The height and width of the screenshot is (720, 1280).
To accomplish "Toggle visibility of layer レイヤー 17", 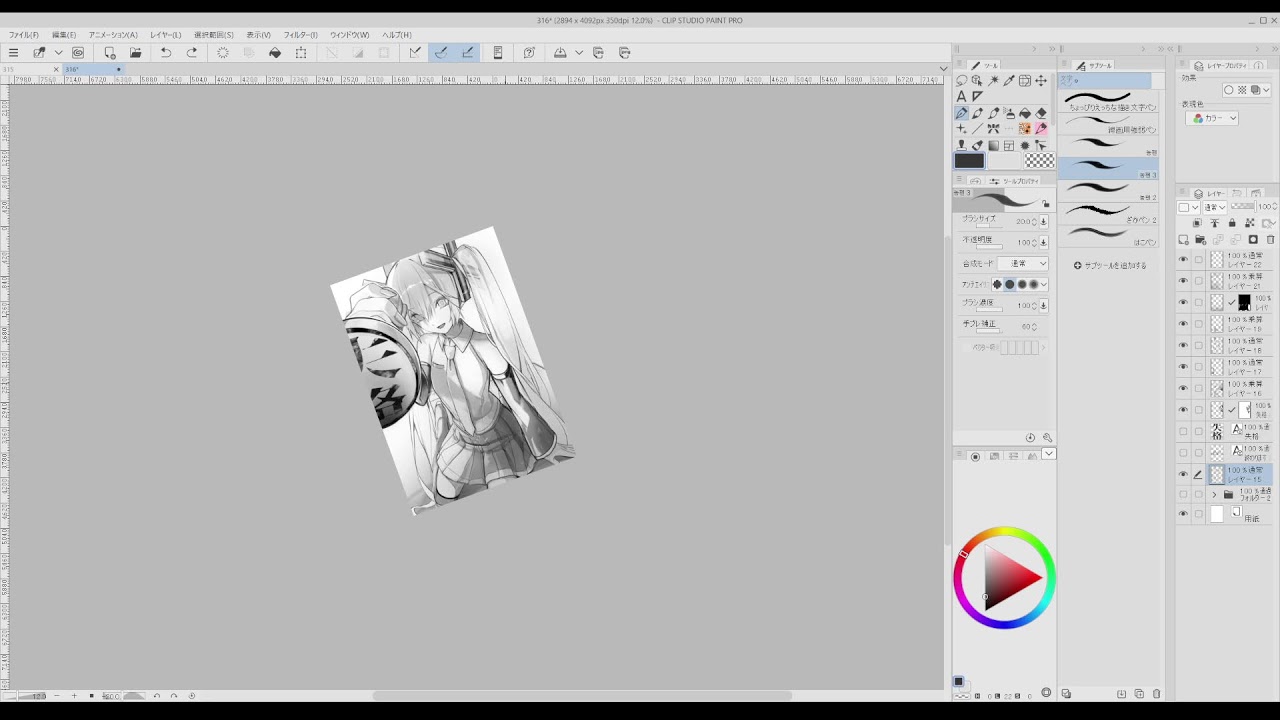I will [x=1183, y=367].
